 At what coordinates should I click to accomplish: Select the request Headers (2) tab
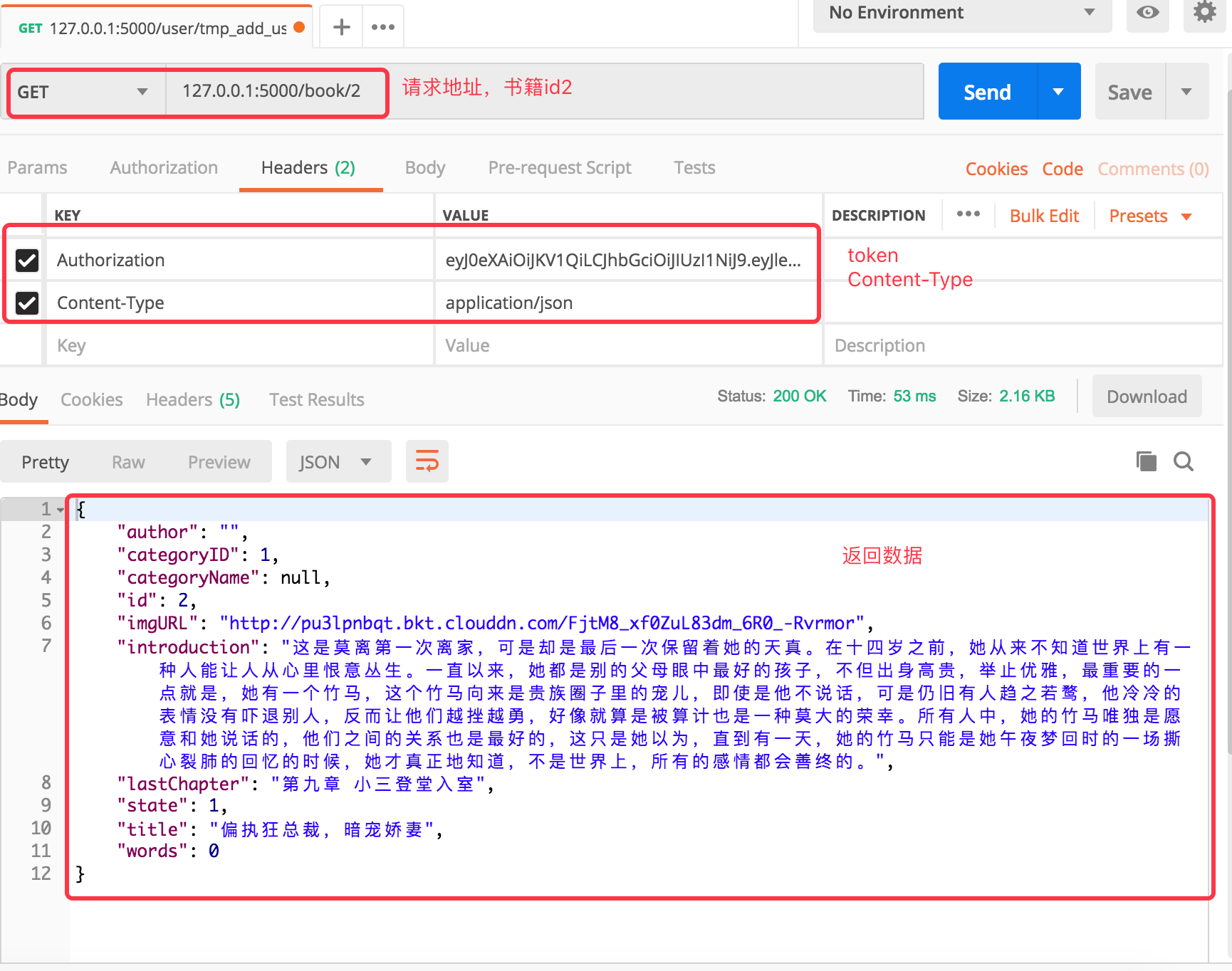[x=308, y=167]
